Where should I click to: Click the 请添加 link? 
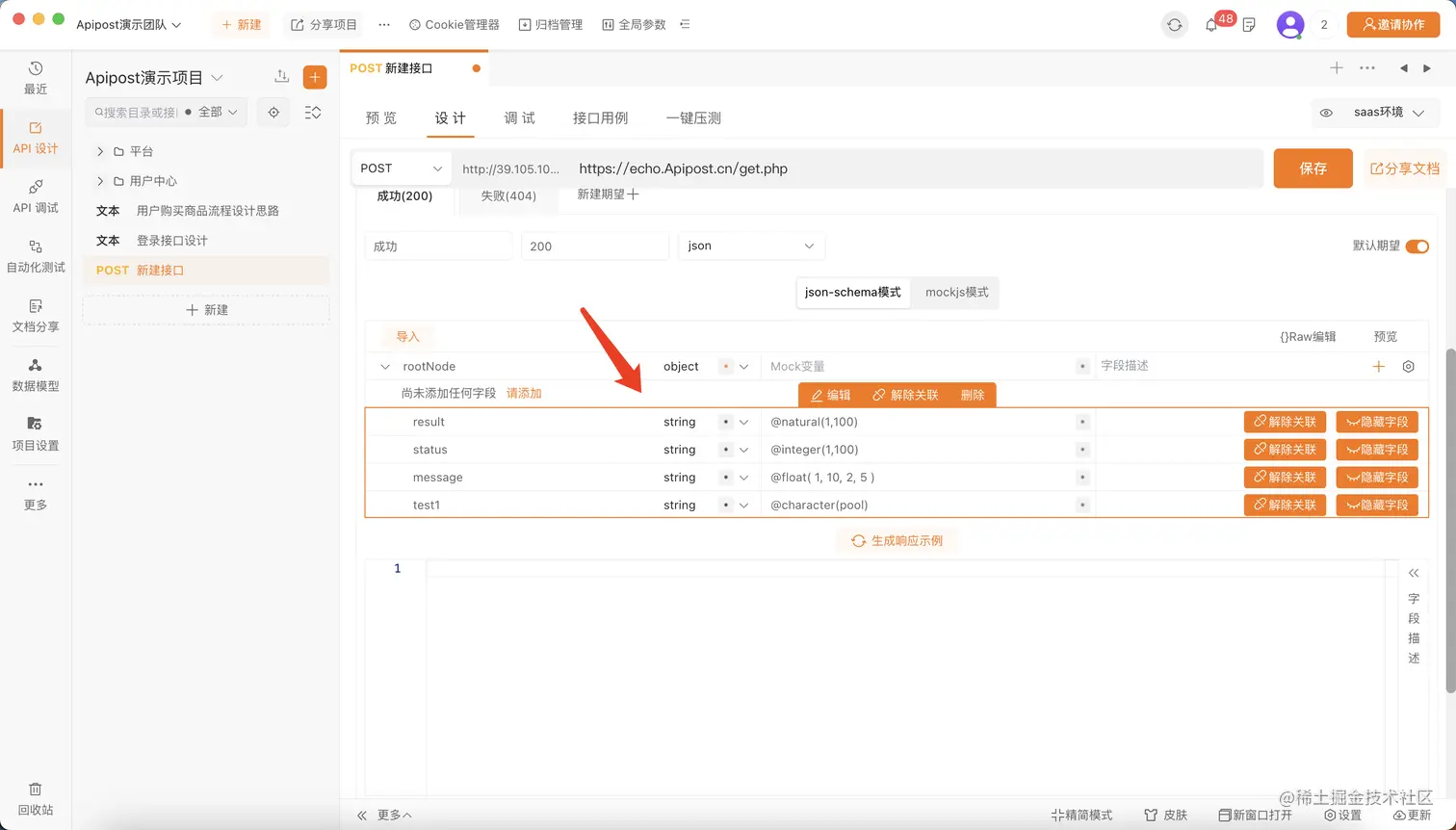pyautogui.click(x=524, y=393)
